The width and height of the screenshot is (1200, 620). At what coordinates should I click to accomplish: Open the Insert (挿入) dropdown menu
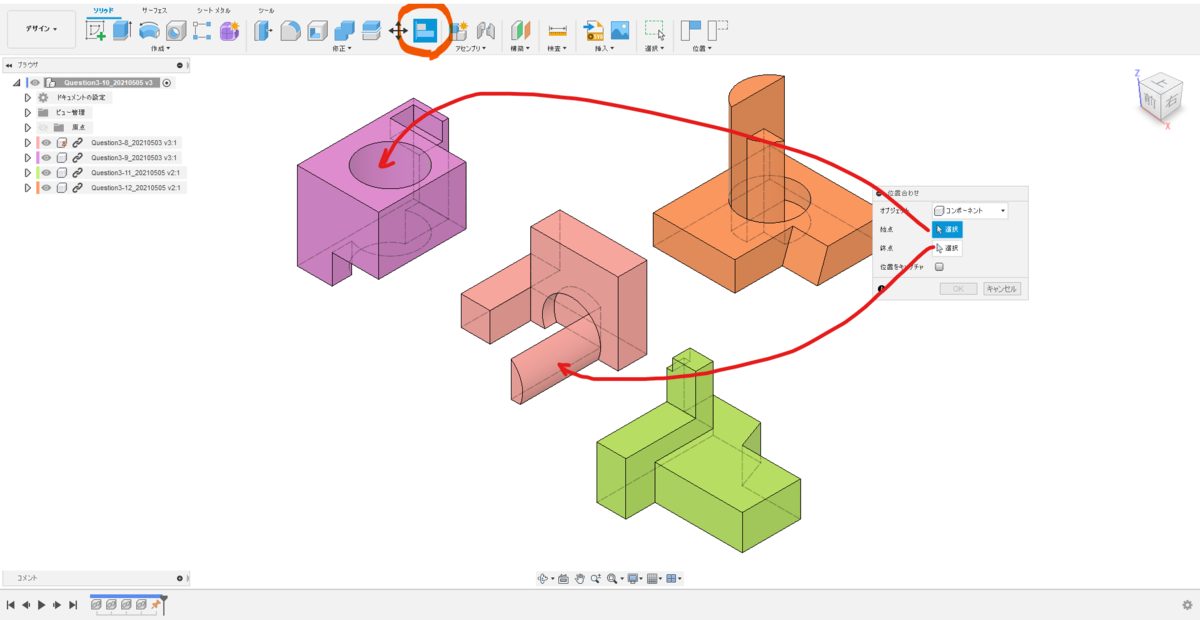[x=604, y=48]
